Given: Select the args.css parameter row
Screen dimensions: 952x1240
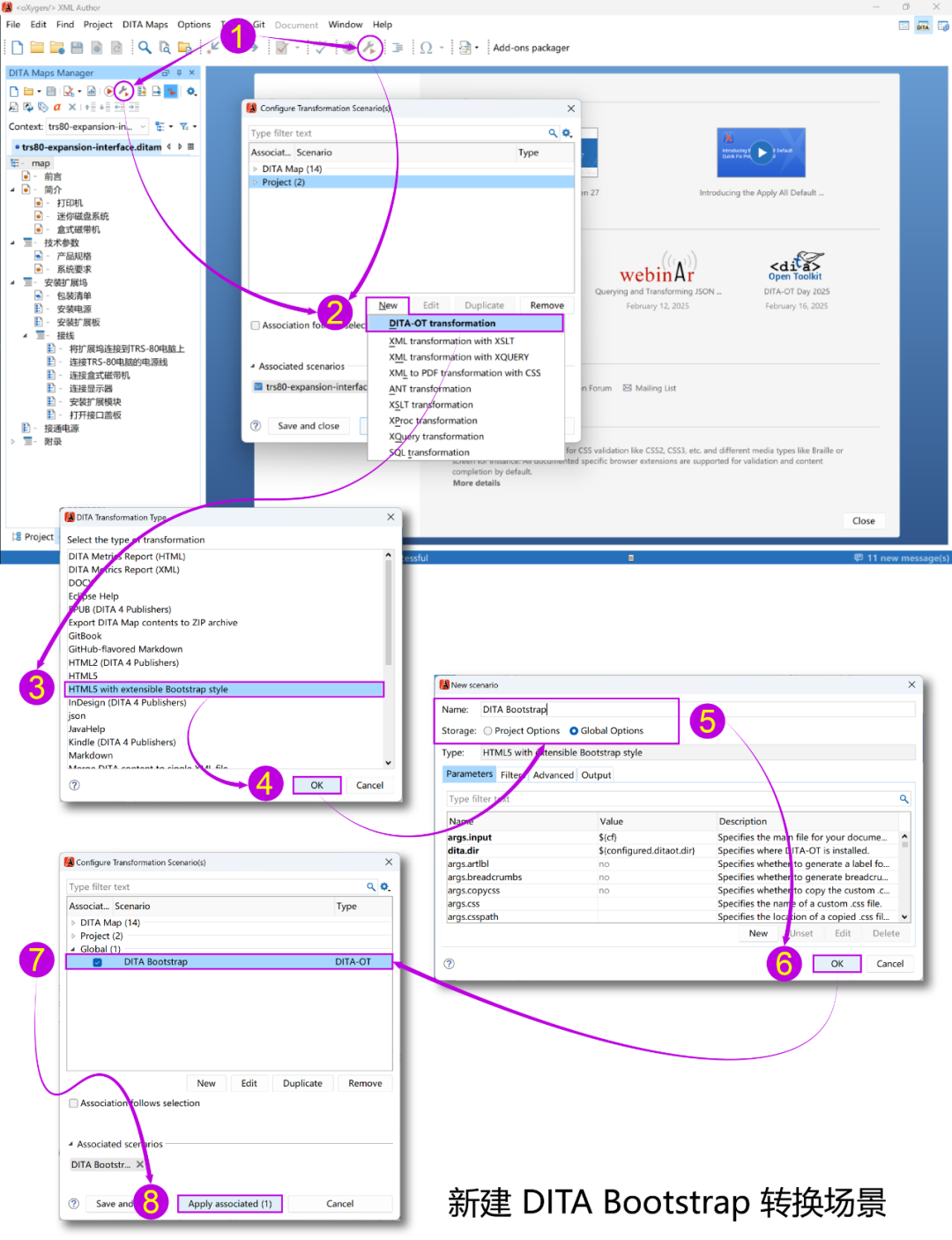Looking at the screenshot, I should click(673, 904).
